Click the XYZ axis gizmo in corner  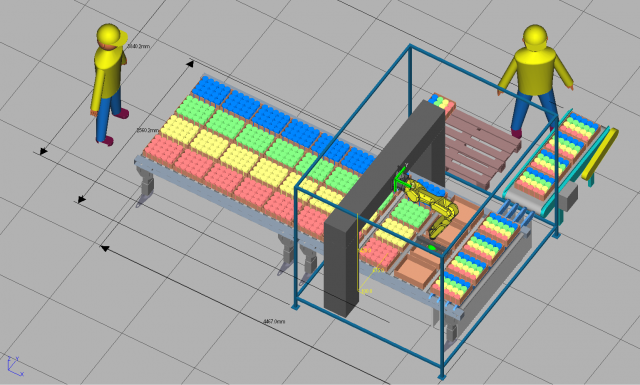tap(15, 366)
